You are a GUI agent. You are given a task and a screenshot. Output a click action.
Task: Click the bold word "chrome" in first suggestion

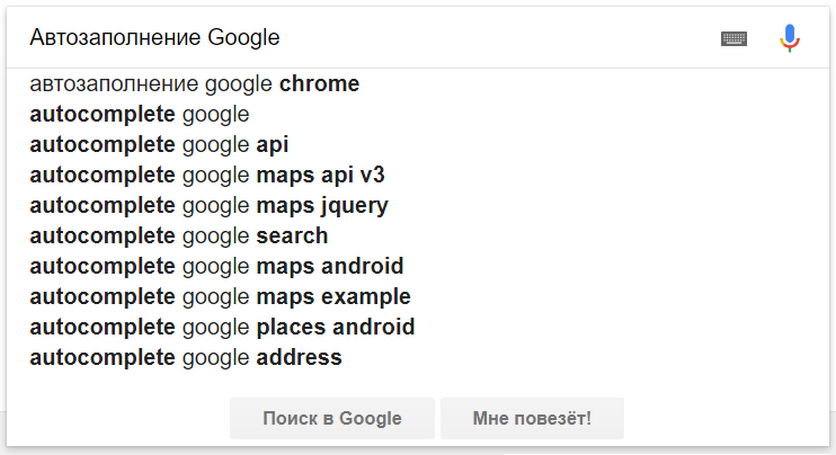[319, 84]
